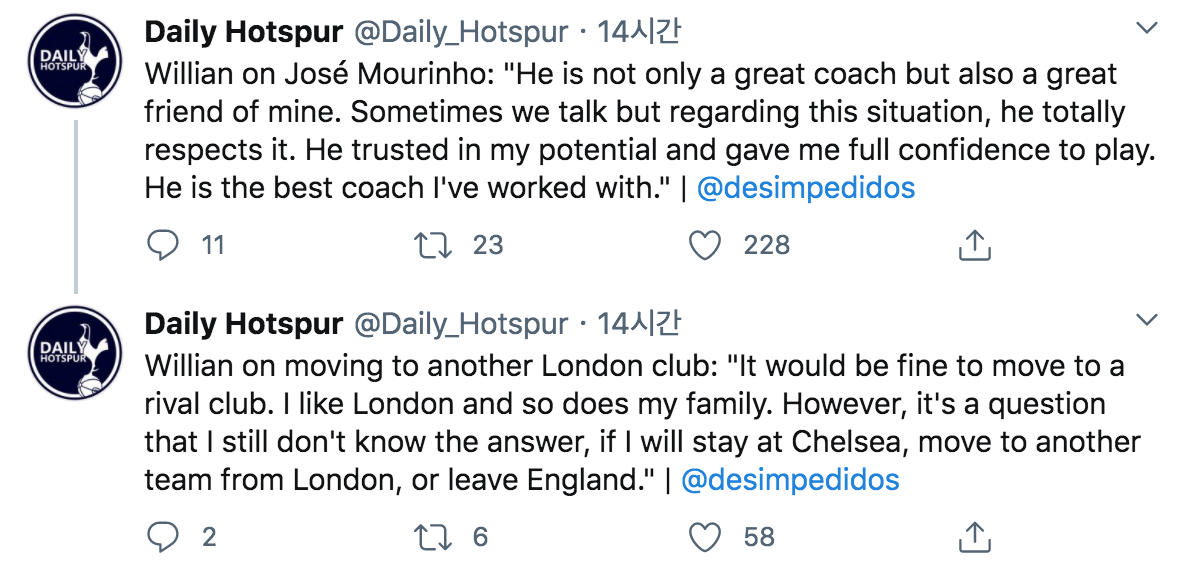The width and height of the screenshot is (1188, 566).
Task: Share the London club tweet
Action: point(973,538)
